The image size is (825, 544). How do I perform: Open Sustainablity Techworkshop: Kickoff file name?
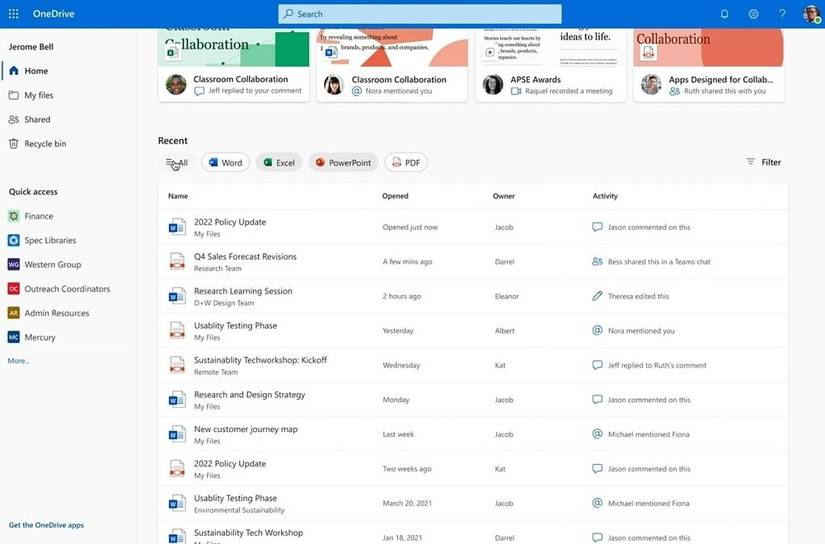(260, 360)
